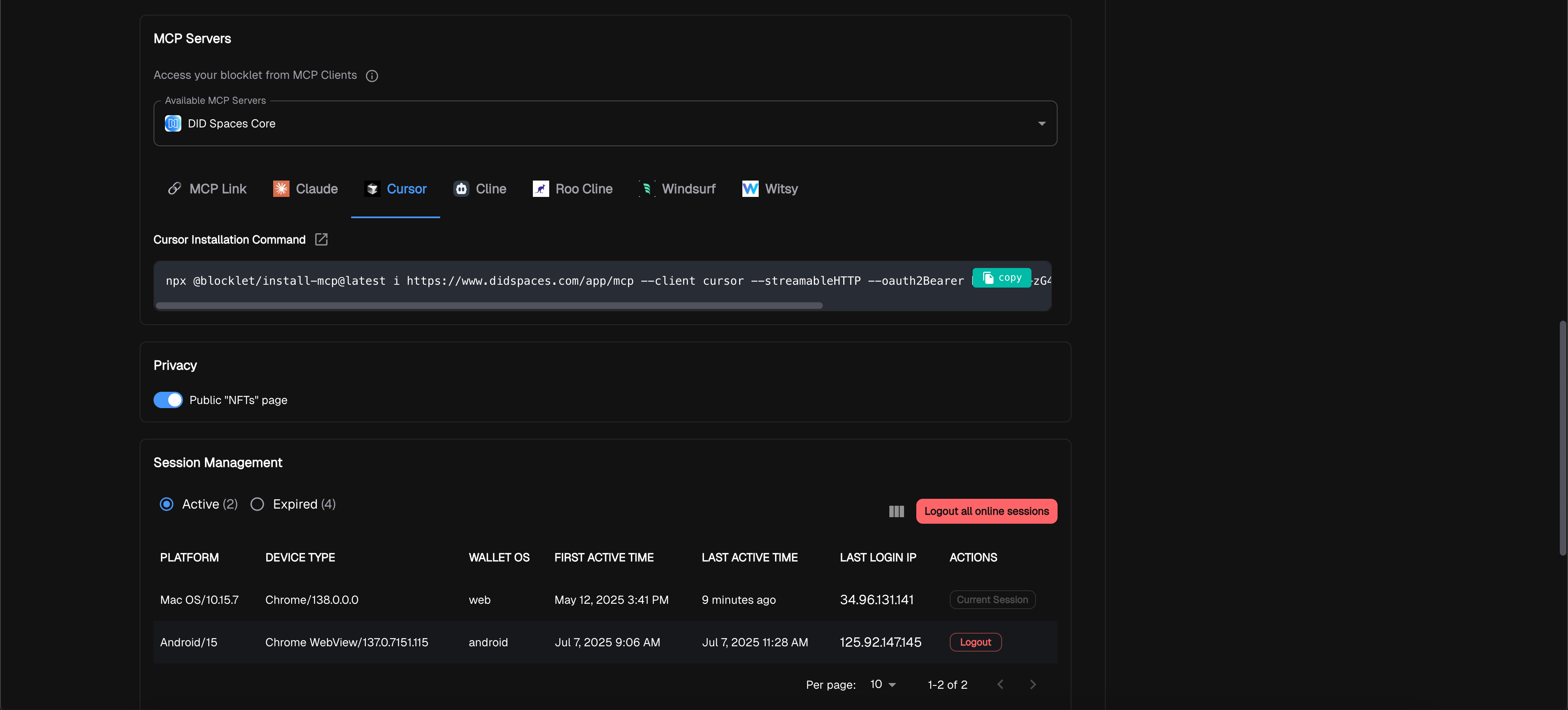
Task: Switch to the MCP Link tab
Action: [207, 189]
